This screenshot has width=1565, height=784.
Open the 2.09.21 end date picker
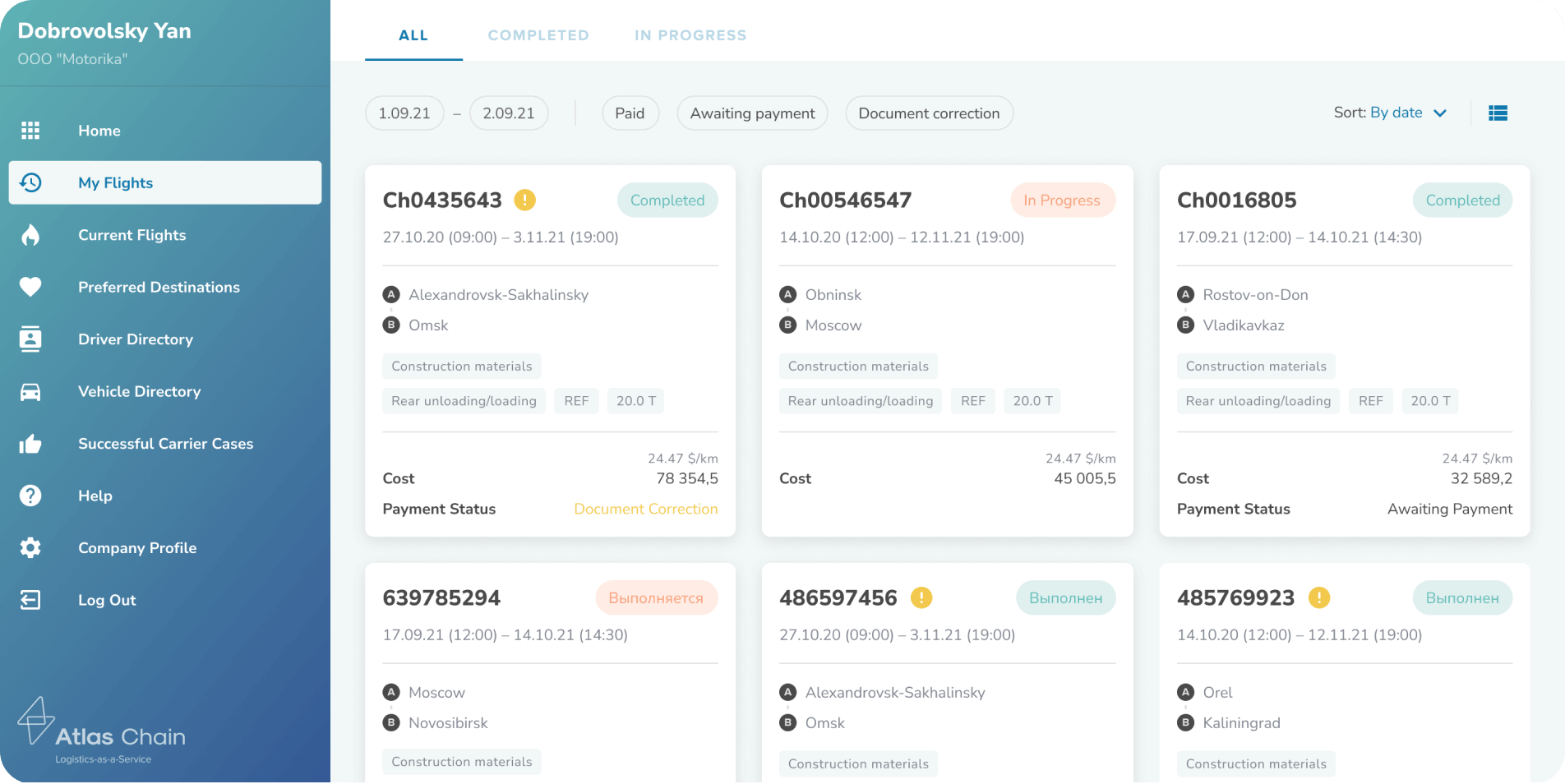(x=509, y=113)
